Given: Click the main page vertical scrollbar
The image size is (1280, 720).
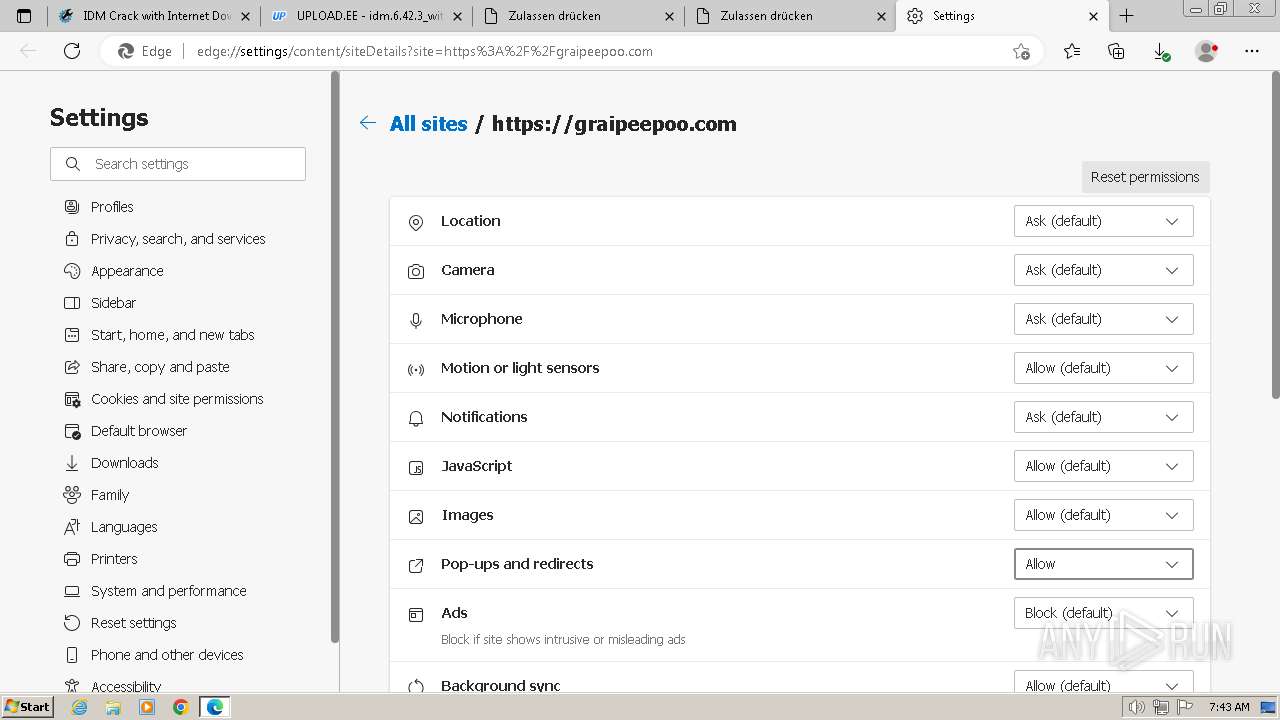Looking at the screenshot, I should (1274, 235).
